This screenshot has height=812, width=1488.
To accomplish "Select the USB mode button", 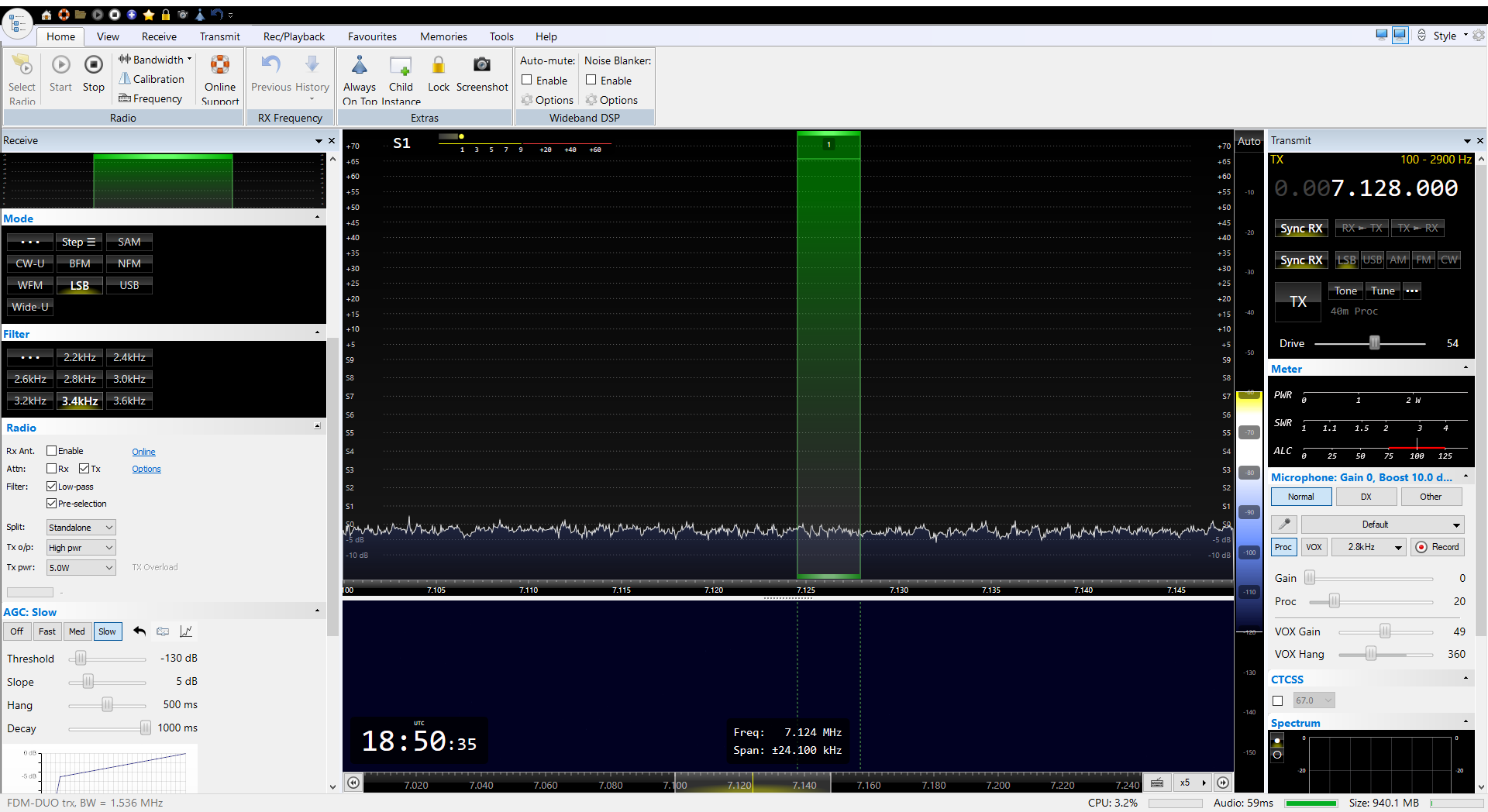I will (129, 285).
